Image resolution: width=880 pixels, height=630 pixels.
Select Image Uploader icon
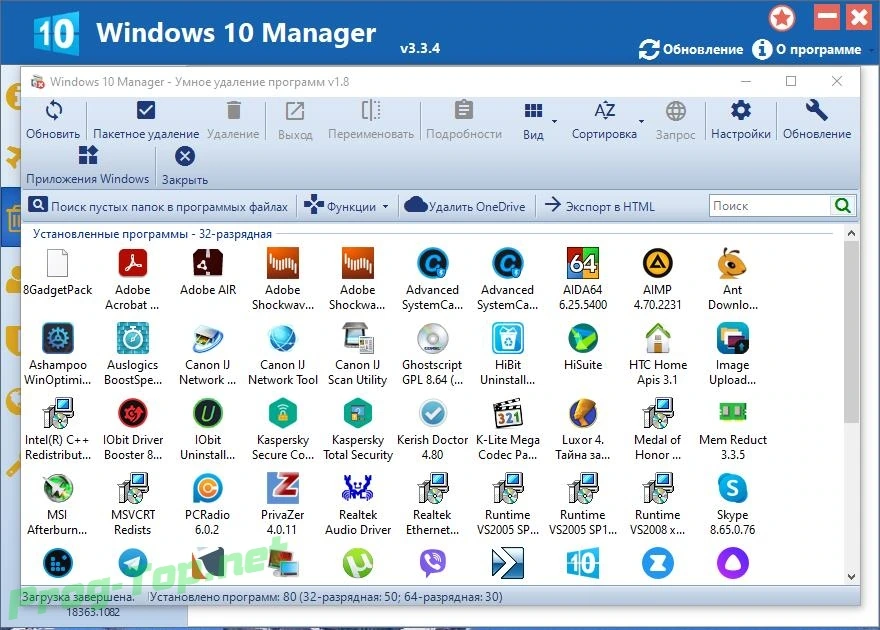coord(732,338)
